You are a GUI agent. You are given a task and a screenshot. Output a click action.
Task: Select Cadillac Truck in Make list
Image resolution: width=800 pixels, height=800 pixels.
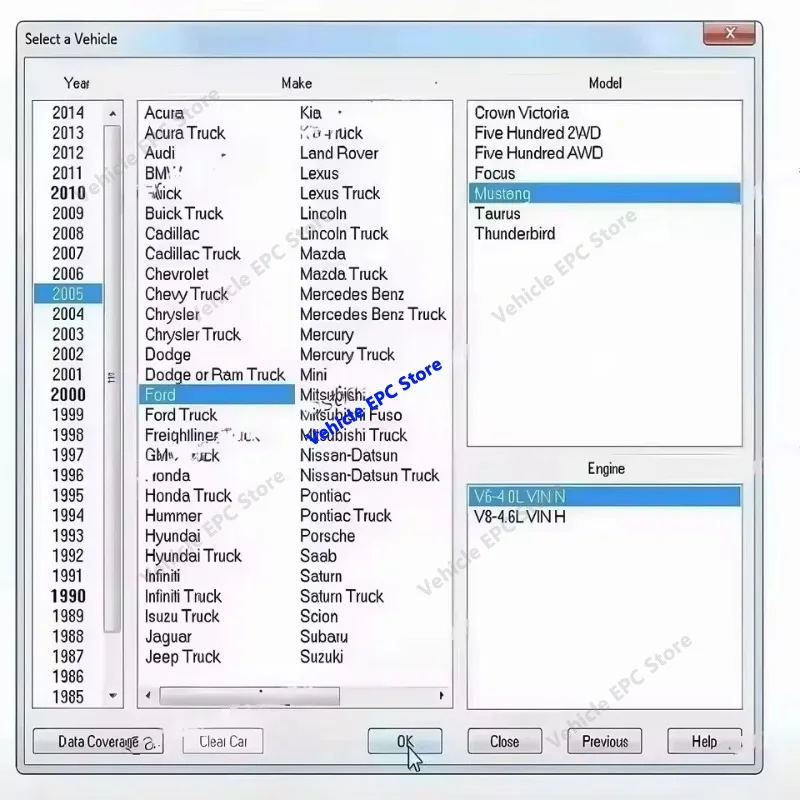[x=192, y=254]
